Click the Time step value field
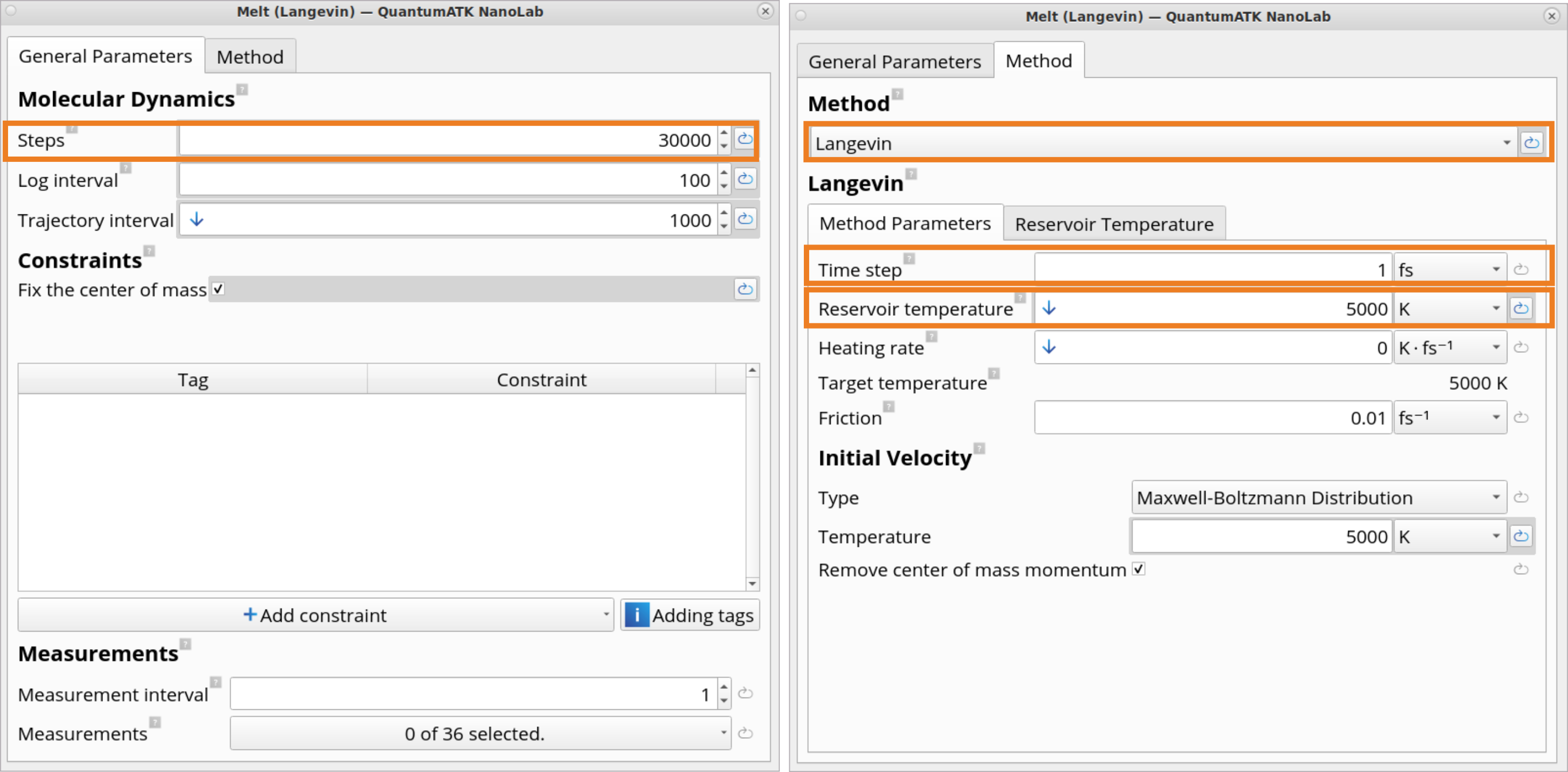This screenshot has width=1568, height=772. tap(1213, 270)
